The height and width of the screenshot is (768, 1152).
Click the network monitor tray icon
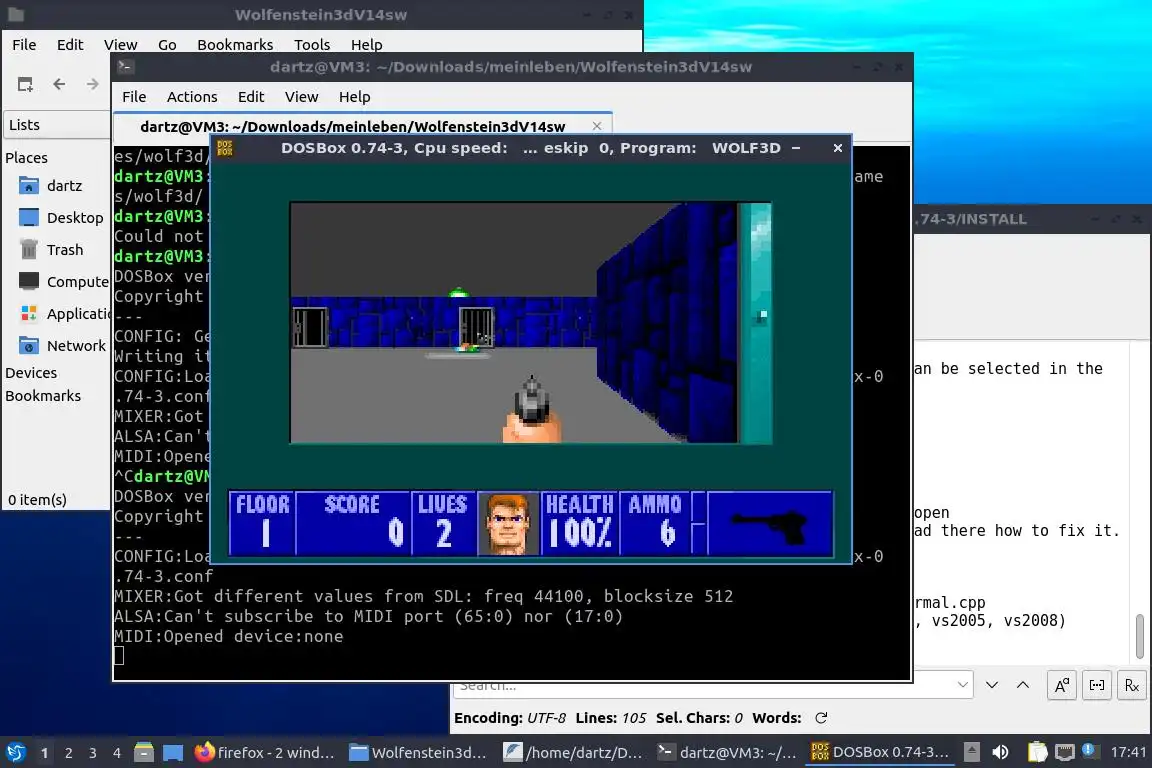1065,752
